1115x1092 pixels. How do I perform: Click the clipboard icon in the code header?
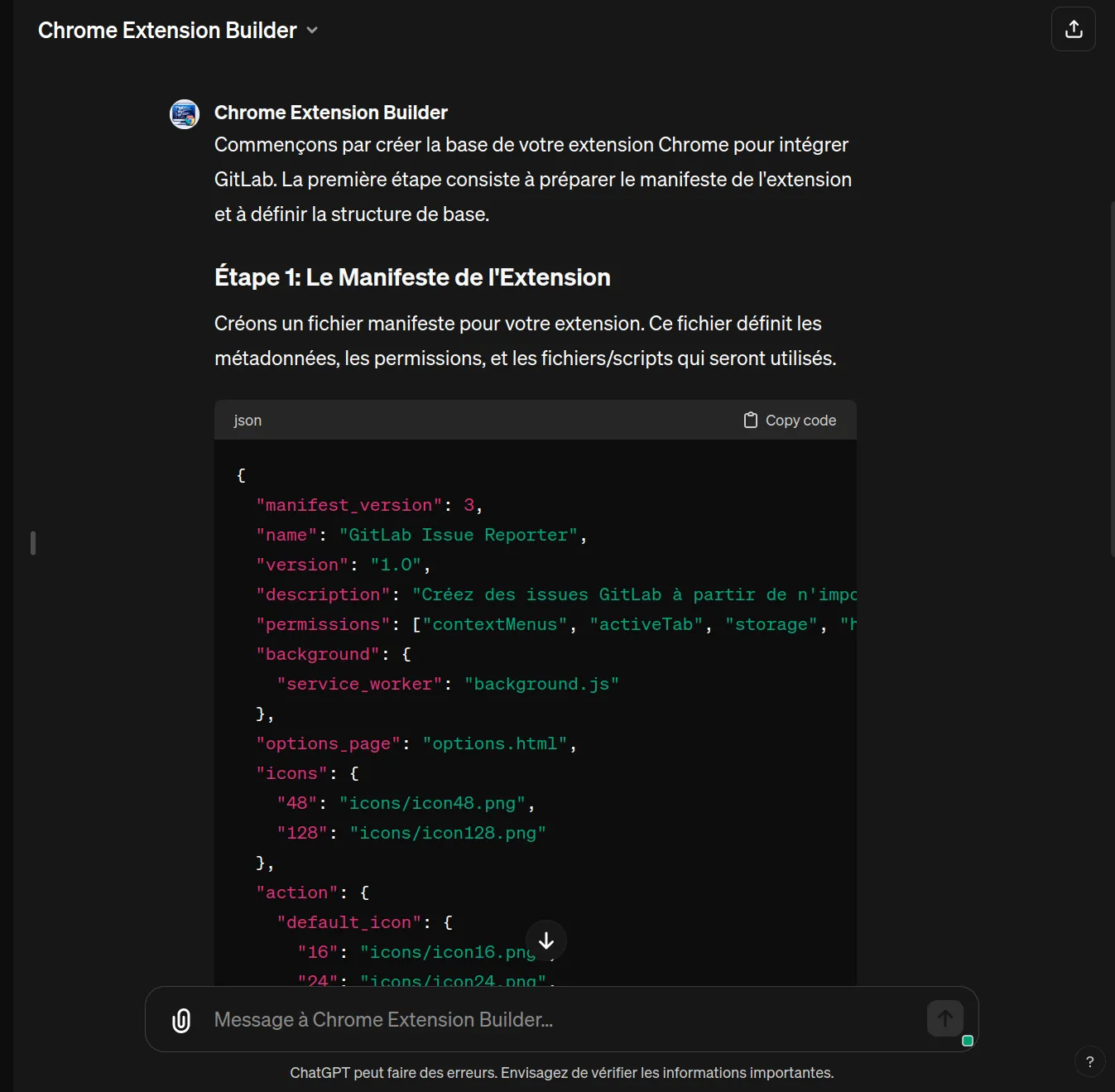click(750, 421)
